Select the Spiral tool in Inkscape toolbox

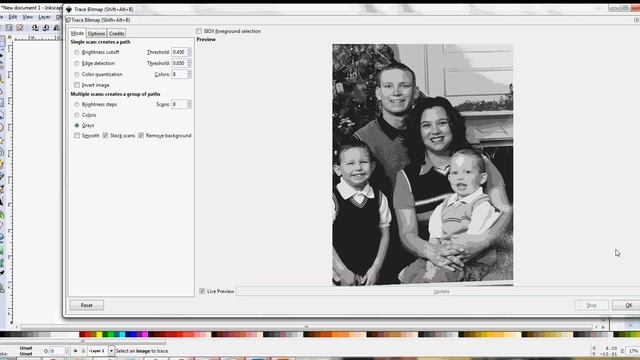2,153
